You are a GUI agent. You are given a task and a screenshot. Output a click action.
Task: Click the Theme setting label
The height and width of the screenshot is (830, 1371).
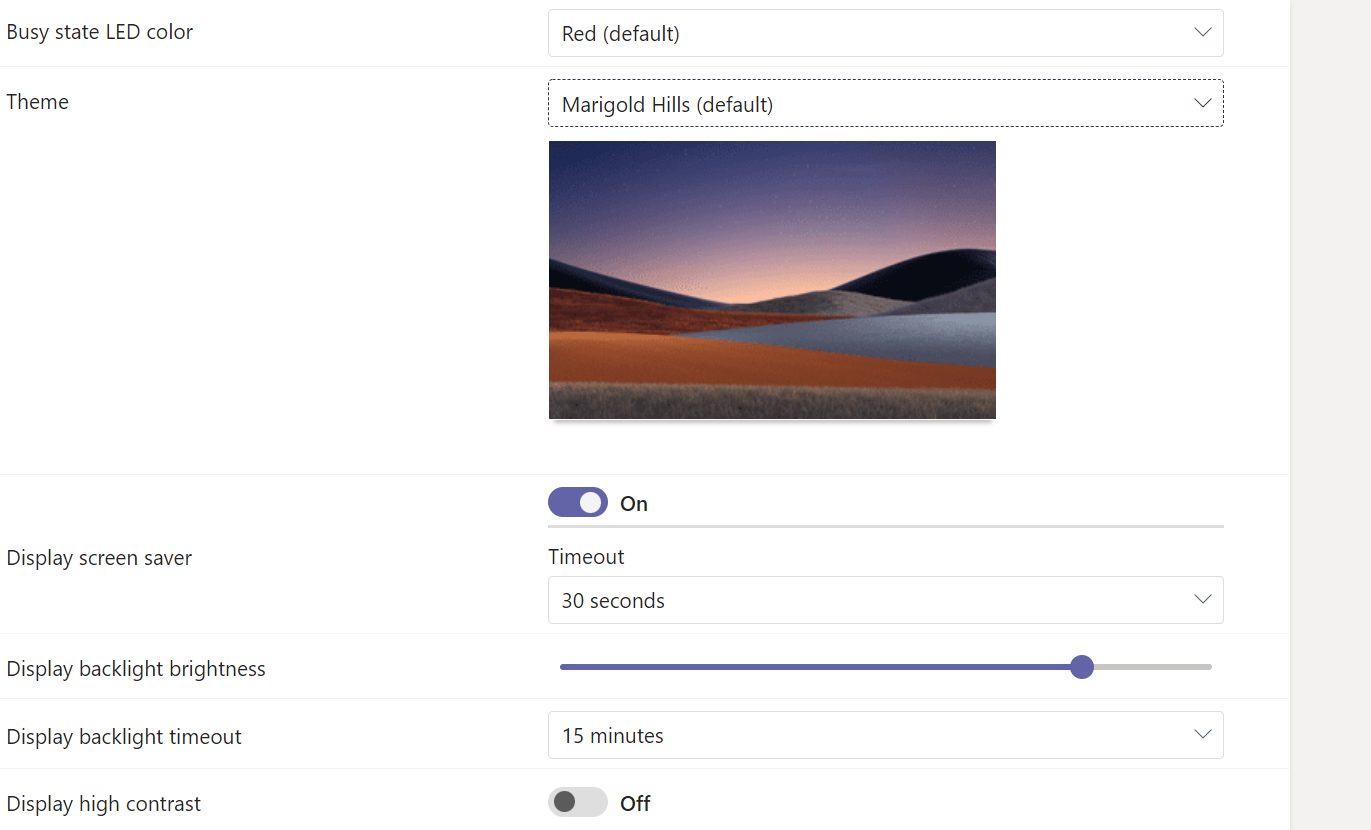point(38,102)
